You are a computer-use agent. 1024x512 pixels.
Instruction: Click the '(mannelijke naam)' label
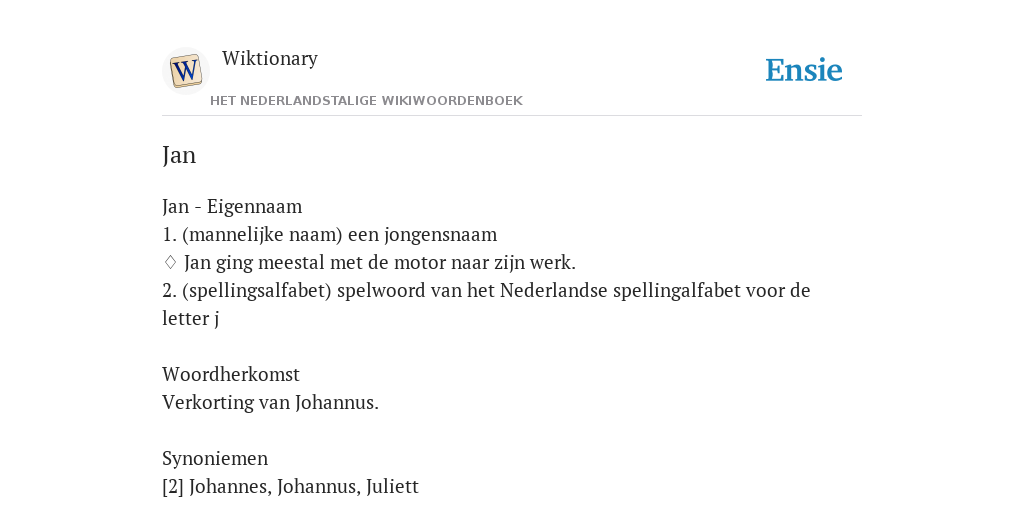tap(263, 234)
